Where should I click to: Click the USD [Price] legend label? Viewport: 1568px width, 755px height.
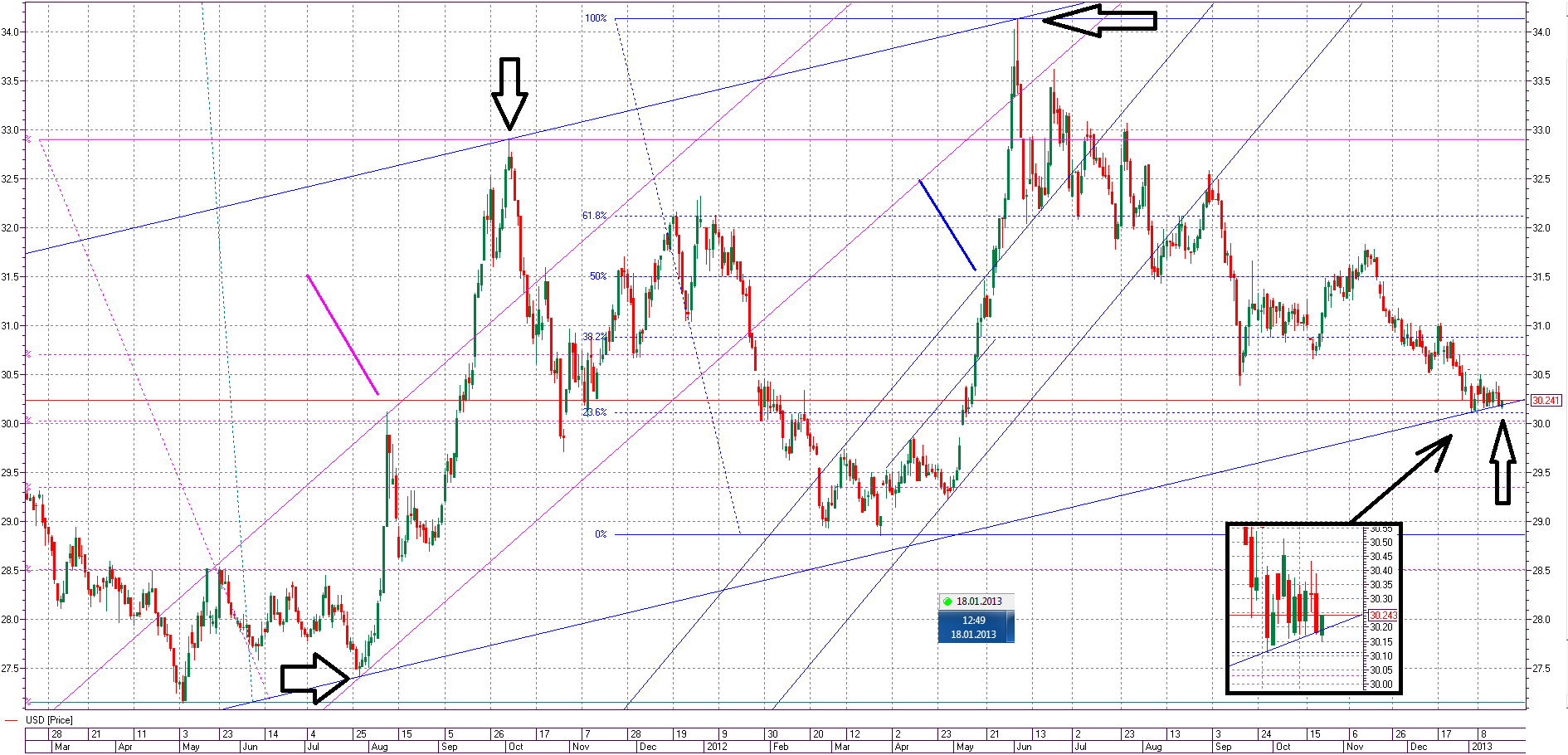pos(49,720)
